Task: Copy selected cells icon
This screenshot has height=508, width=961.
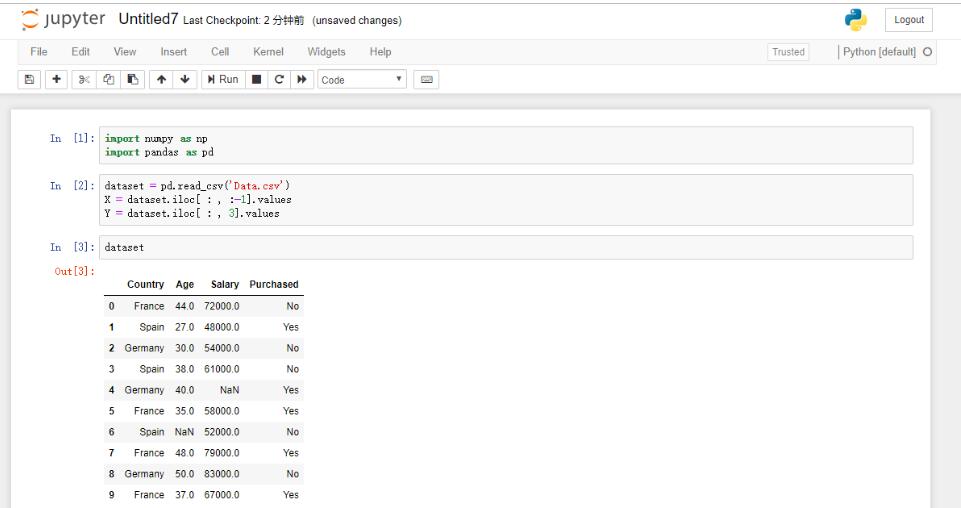Action: tap(108, 80)
